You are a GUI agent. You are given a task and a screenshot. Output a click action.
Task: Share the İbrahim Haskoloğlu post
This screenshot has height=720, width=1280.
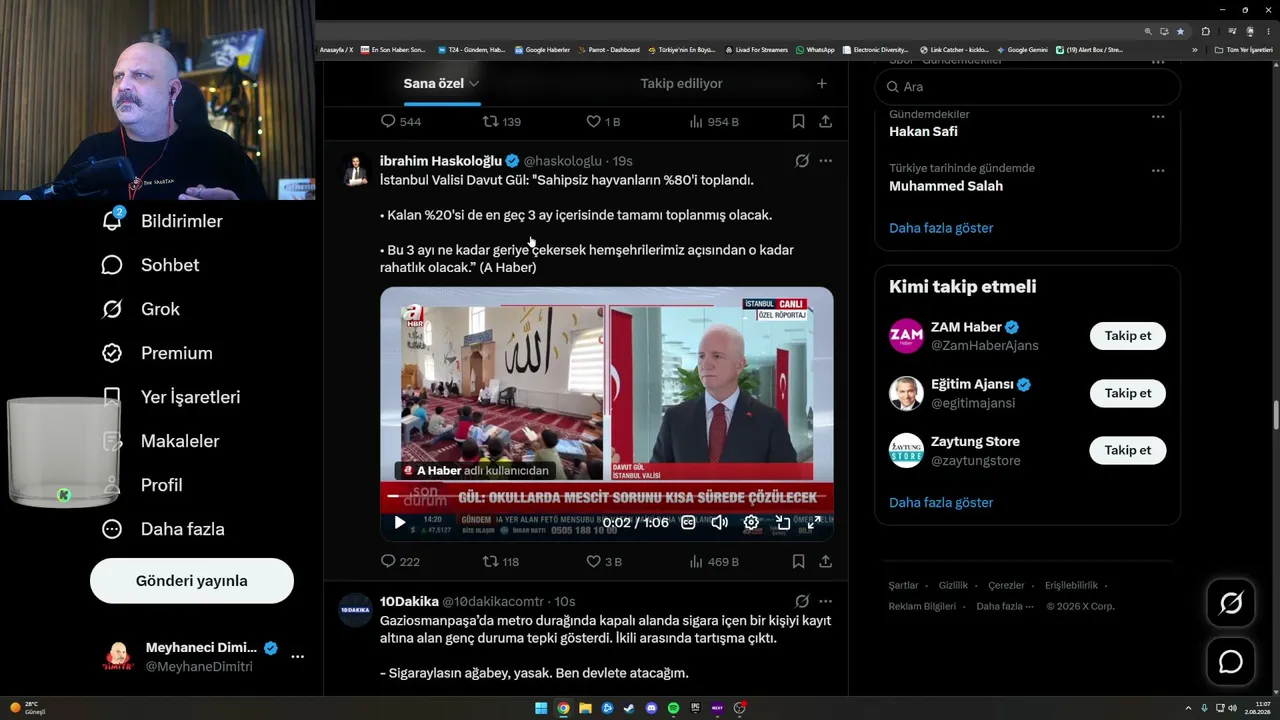(825, 562)
